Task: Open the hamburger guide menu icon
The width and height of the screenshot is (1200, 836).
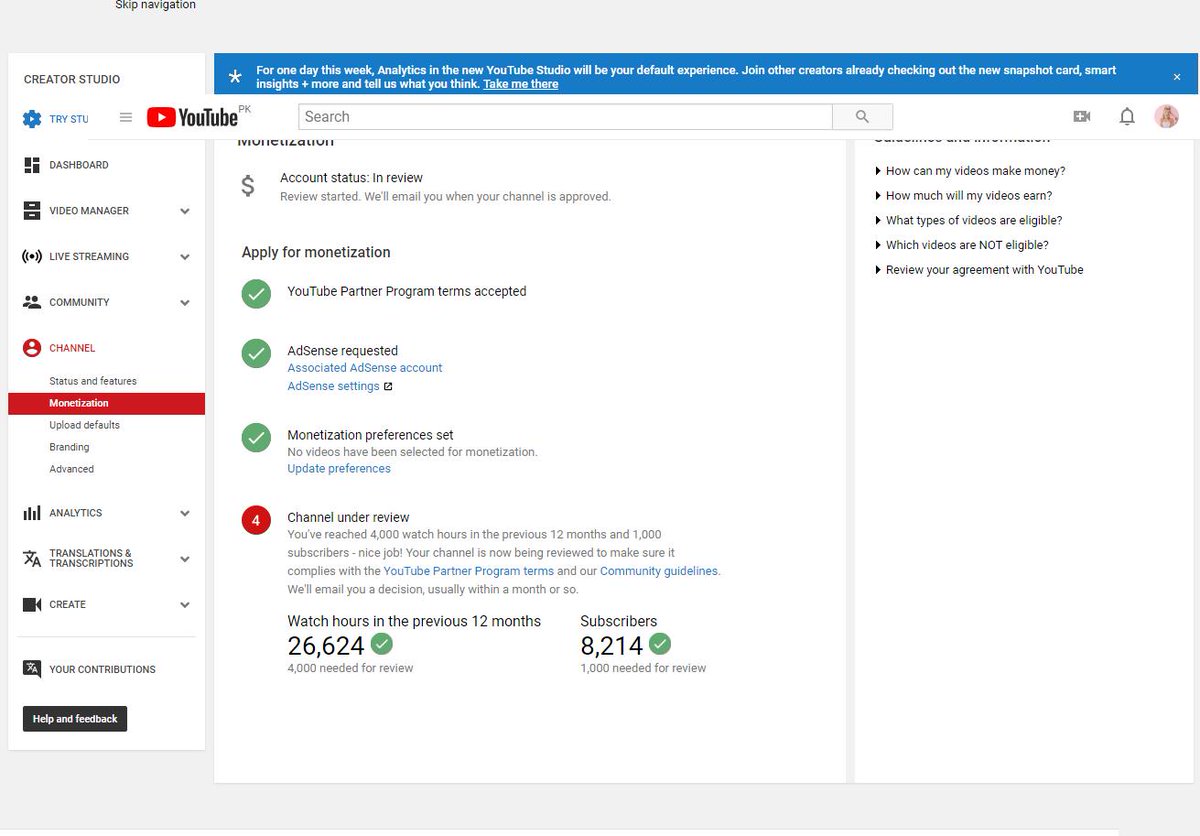Action: click(x=126, y=117)
